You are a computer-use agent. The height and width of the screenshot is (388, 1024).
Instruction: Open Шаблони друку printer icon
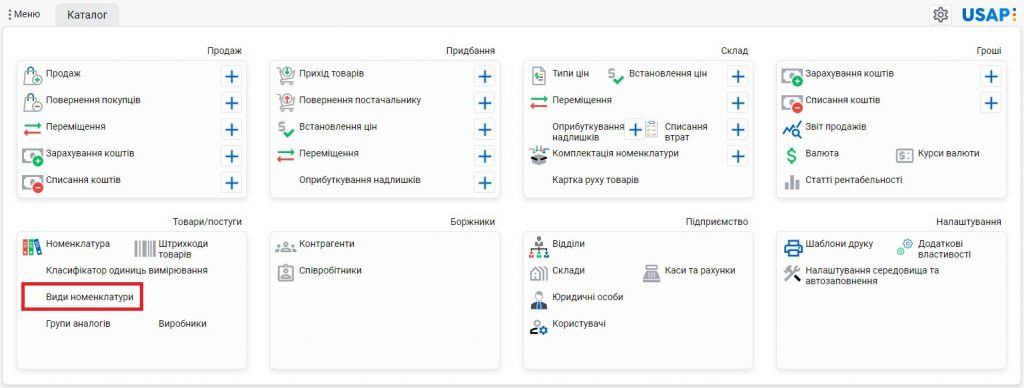[793, 248]
